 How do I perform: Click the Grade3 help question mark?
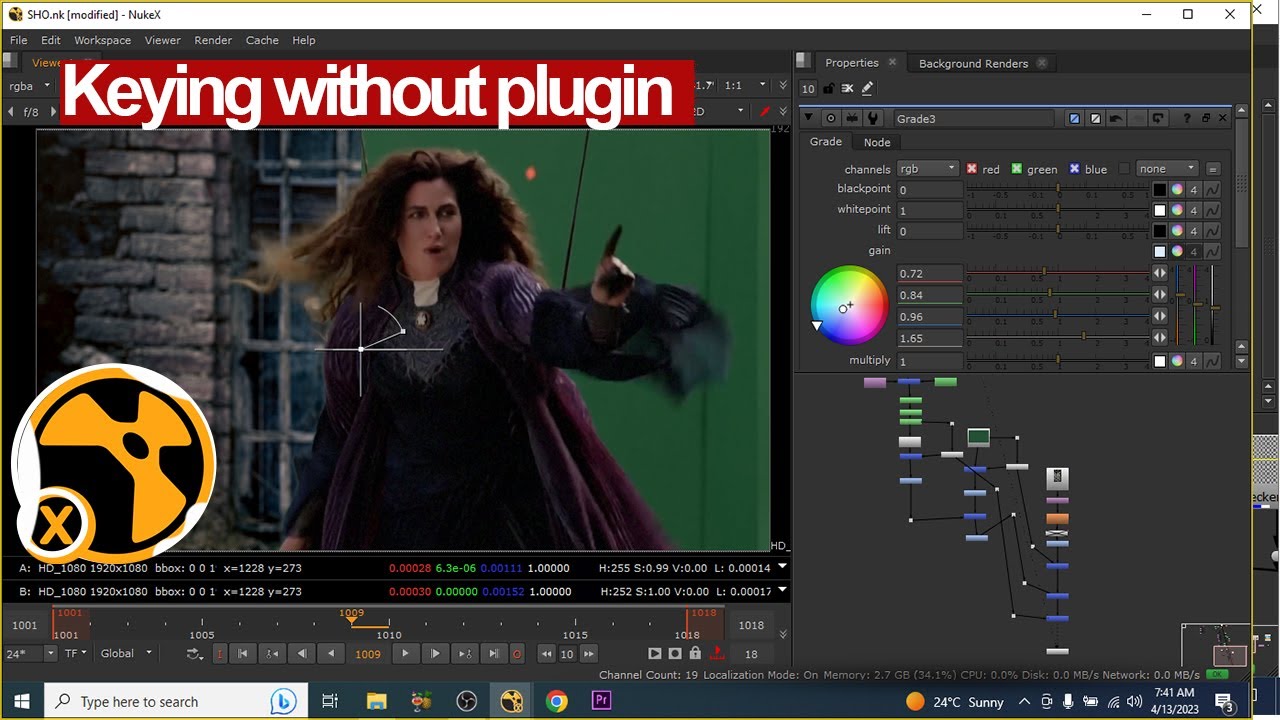(x=1188, y=118)
